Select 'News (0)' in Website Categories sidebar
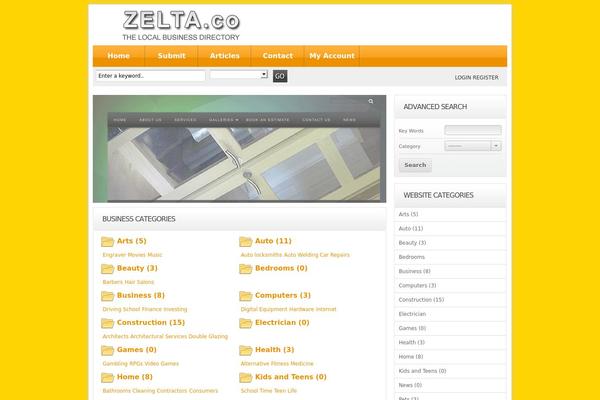The width and height of the screenshot is (600, 400). [x=410, y=385]
